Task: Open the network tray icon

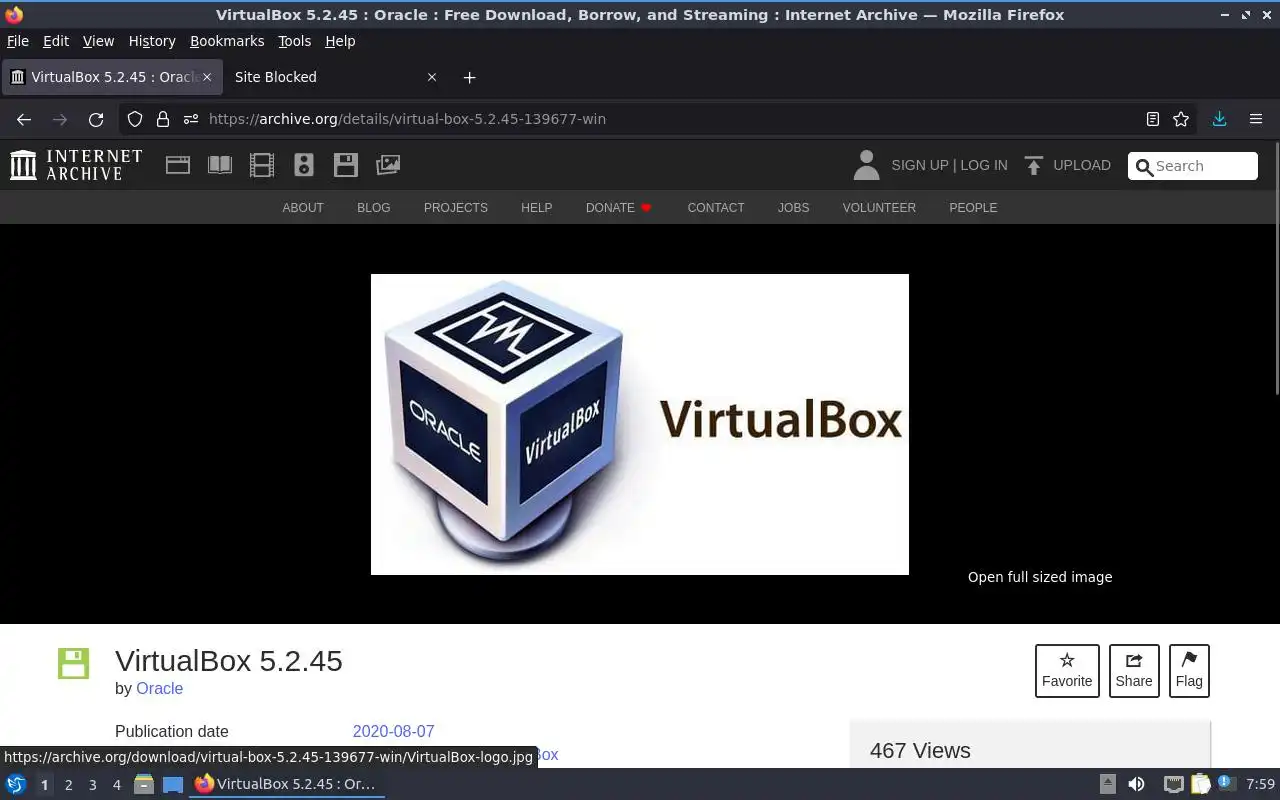Action: [x=1173, y=784]
